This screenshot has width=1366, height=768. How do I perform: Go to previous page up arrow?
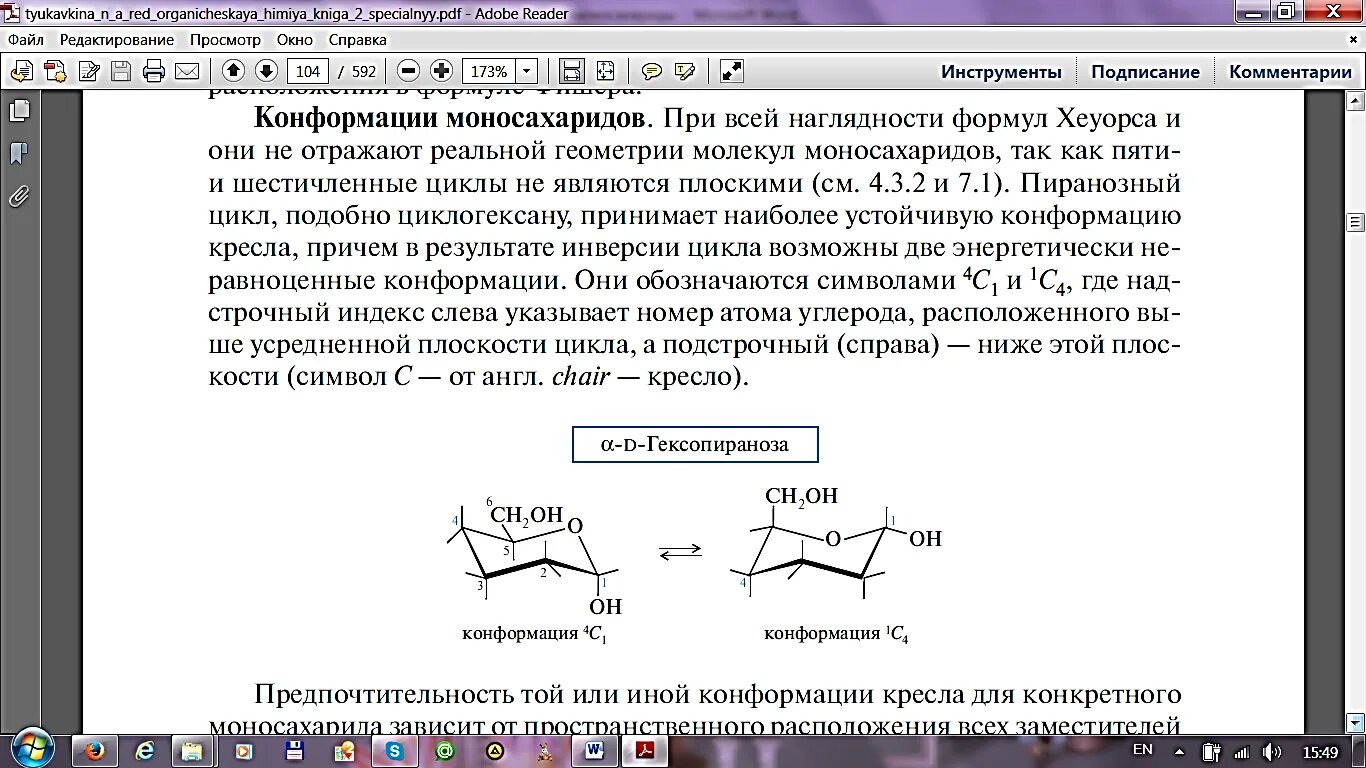point(233,71)
